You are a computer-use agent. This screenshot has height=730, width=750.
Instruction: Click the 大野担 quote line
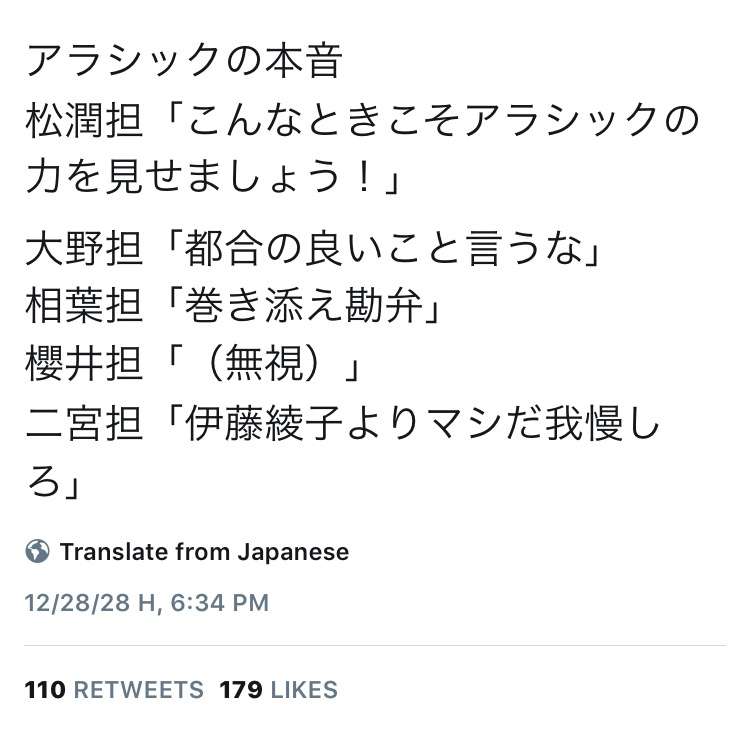tap(312, 247)
